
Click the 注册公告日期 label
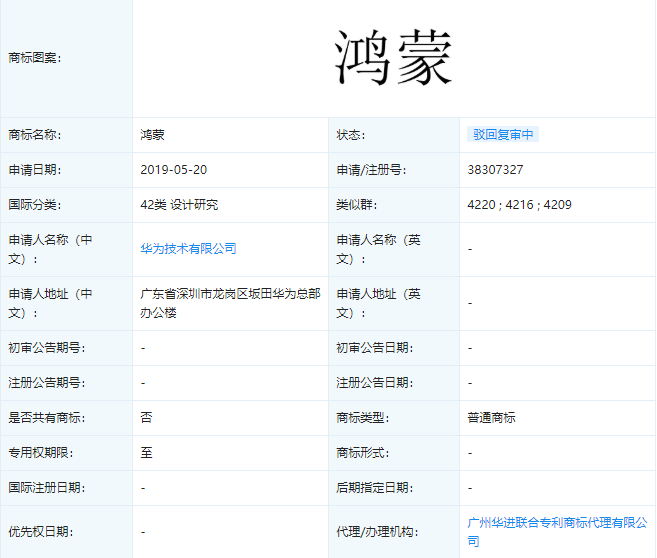point(375,382)
